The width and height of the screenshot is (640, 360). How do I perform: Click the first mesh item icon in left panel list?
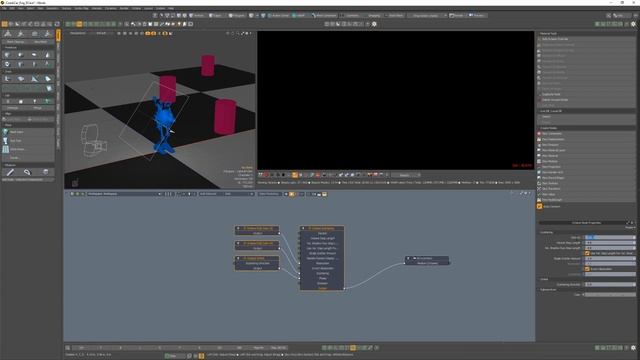[x=6, y=132]
